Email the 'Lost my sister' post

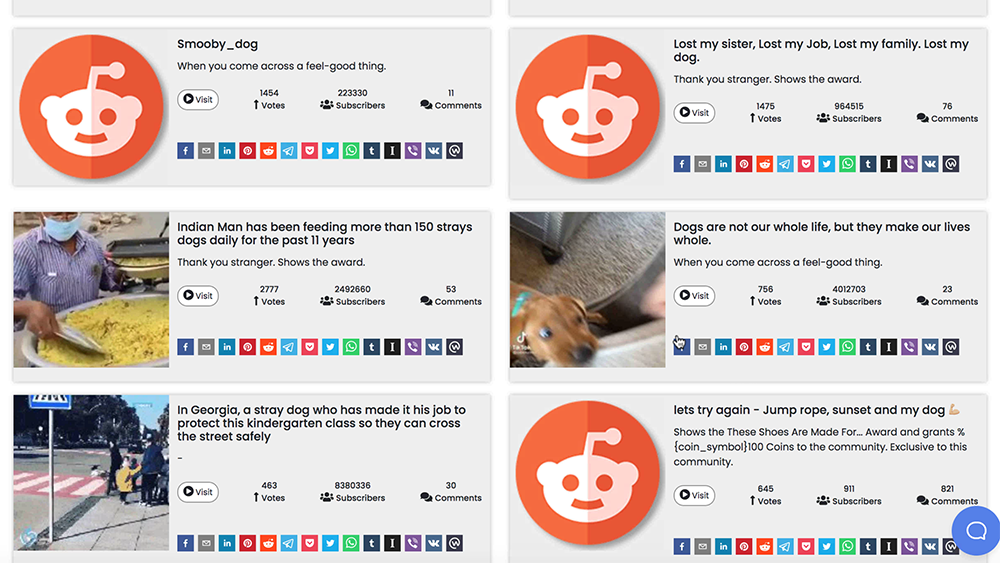(x=702, y=164)
